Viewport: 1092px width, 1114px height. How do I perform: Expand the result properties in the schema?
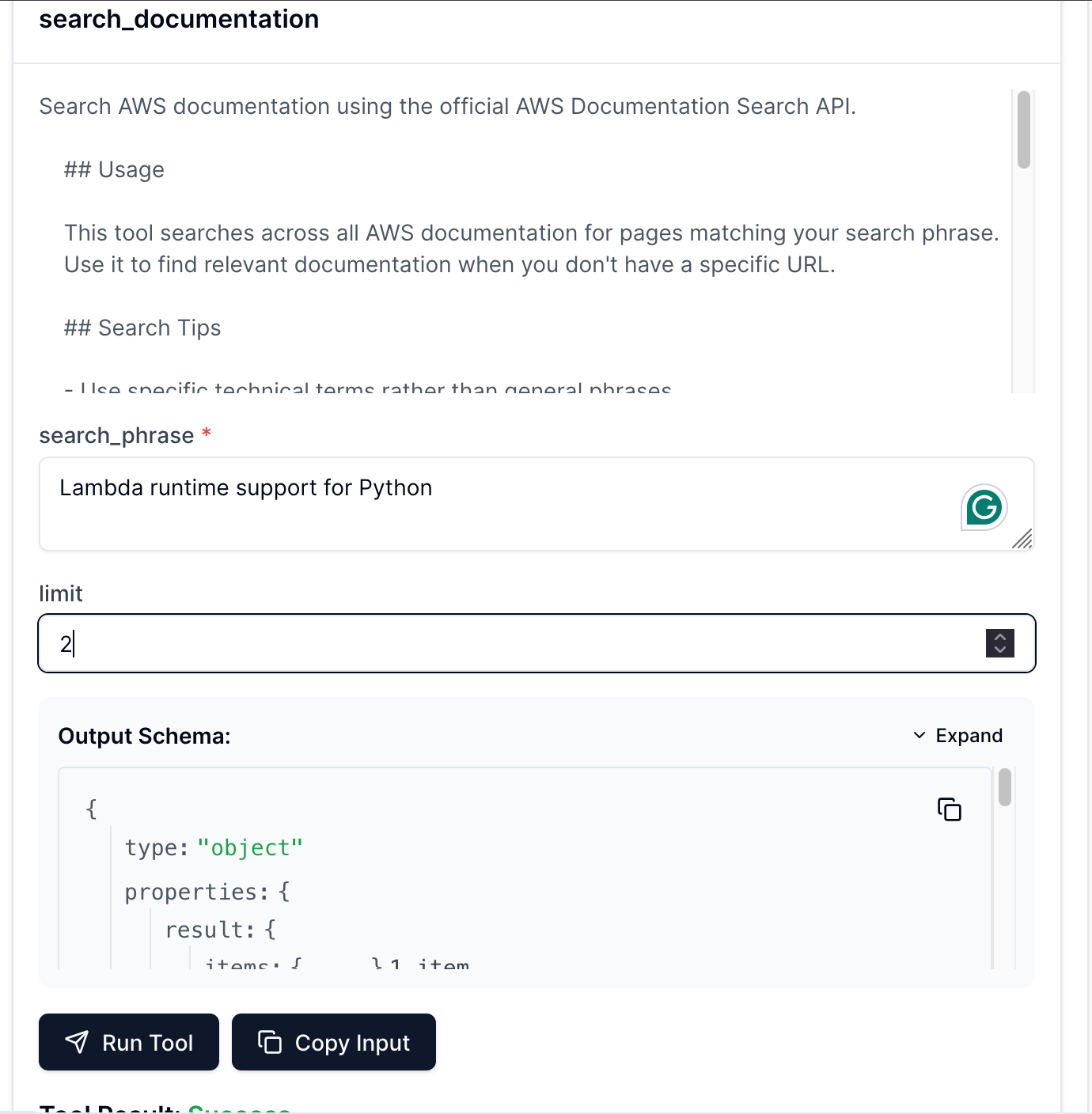coord(221,929)
